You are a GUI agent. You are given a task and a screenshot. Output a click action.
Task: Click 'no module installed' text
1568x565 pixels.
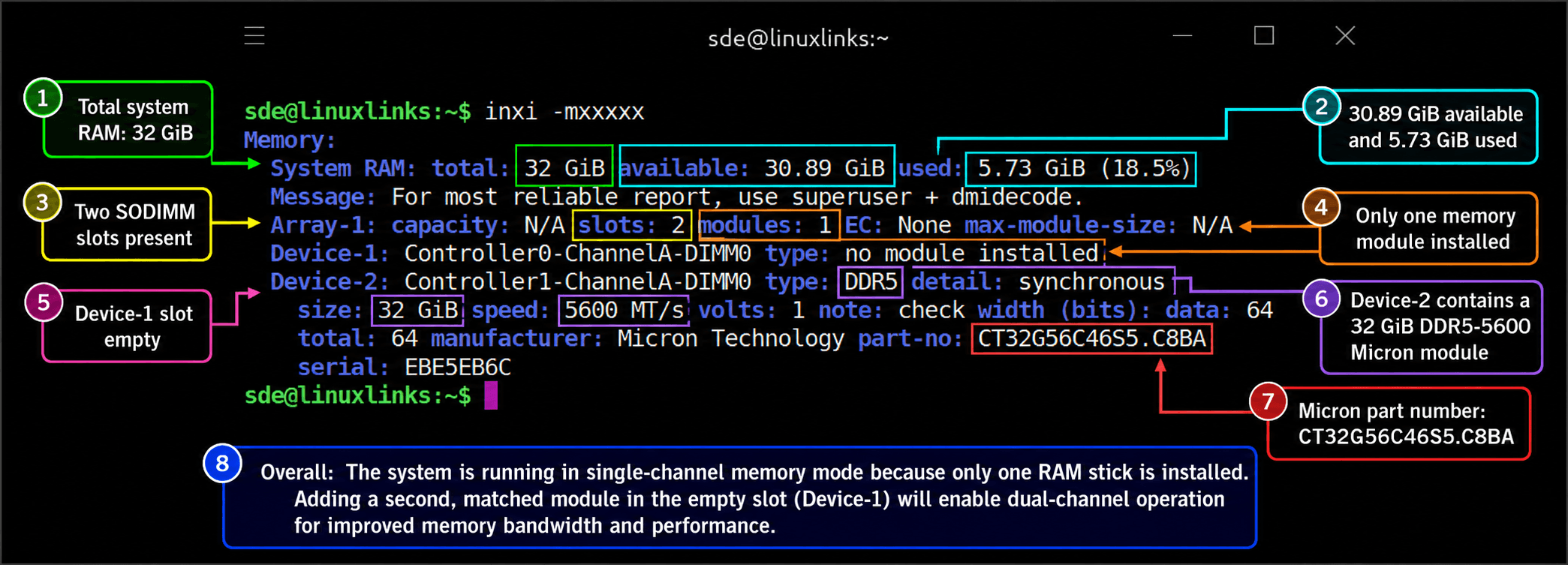[x=971, y=254]
